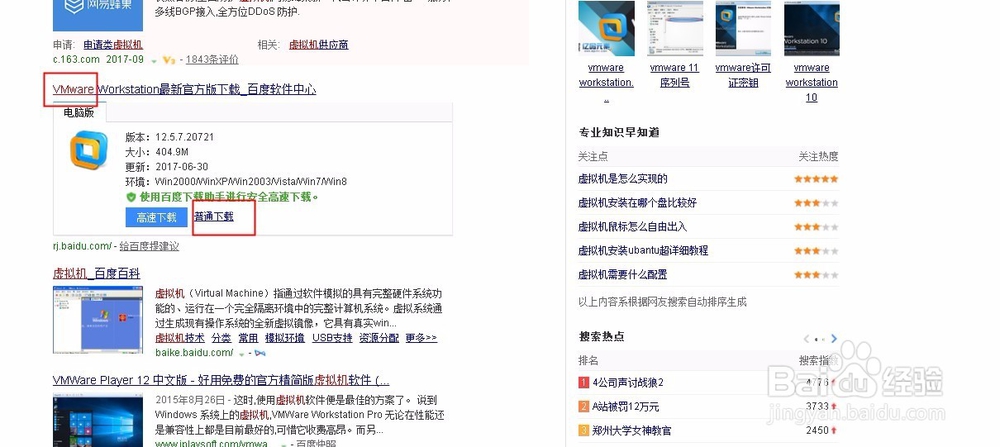The image size is (1000, 447).
Task: Click star rating of 虚拟机需要什么配置
Action: tap(816, 275)
